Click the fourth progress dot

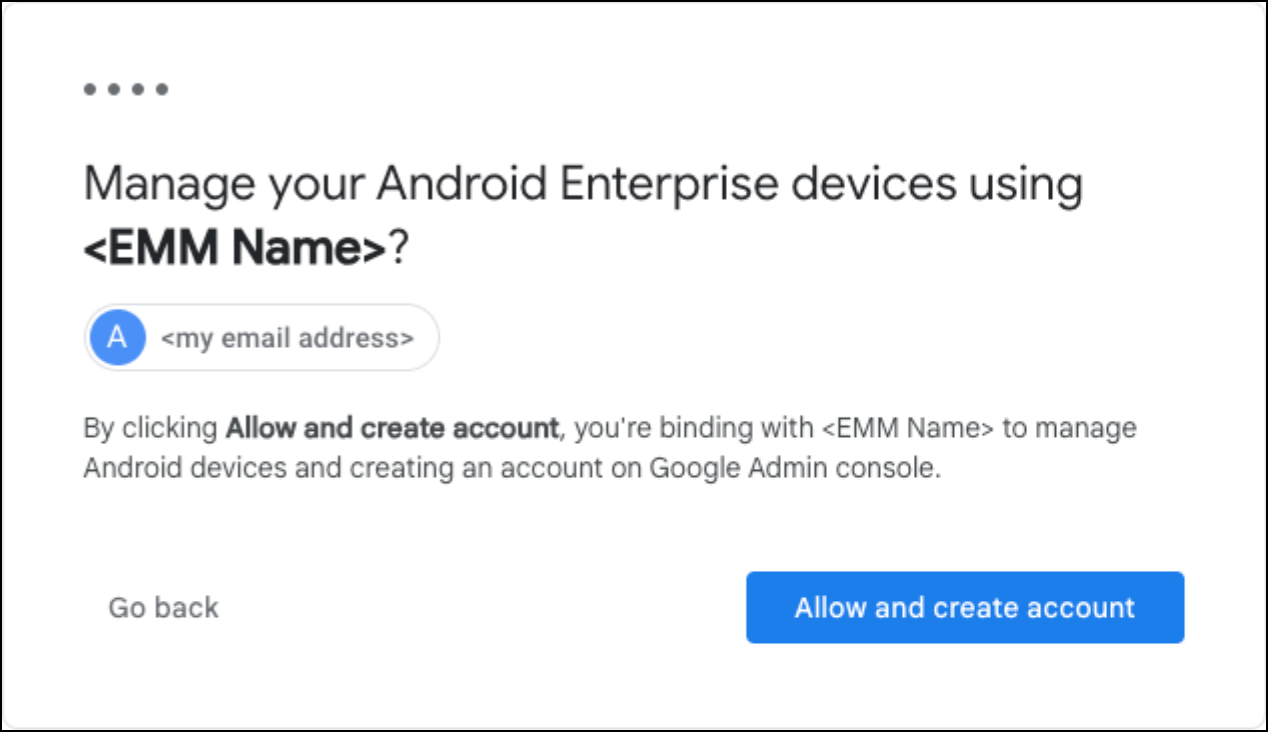162,90
